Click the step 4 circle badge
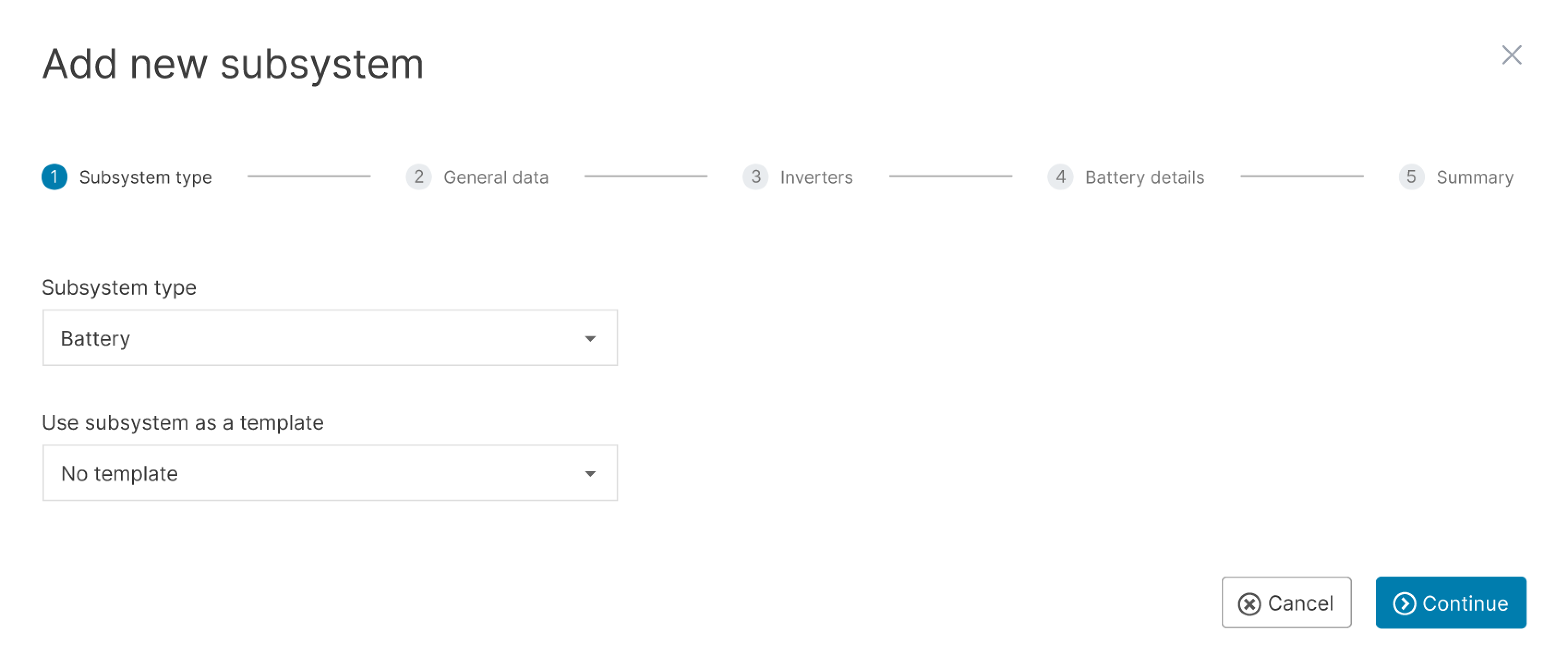 tap(1061, 176)
